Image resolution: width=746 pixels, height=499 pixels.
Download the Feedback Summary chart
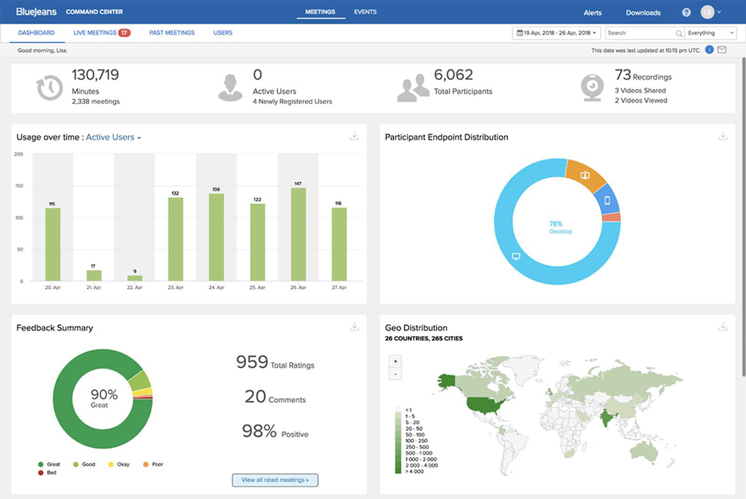point(354,327)
